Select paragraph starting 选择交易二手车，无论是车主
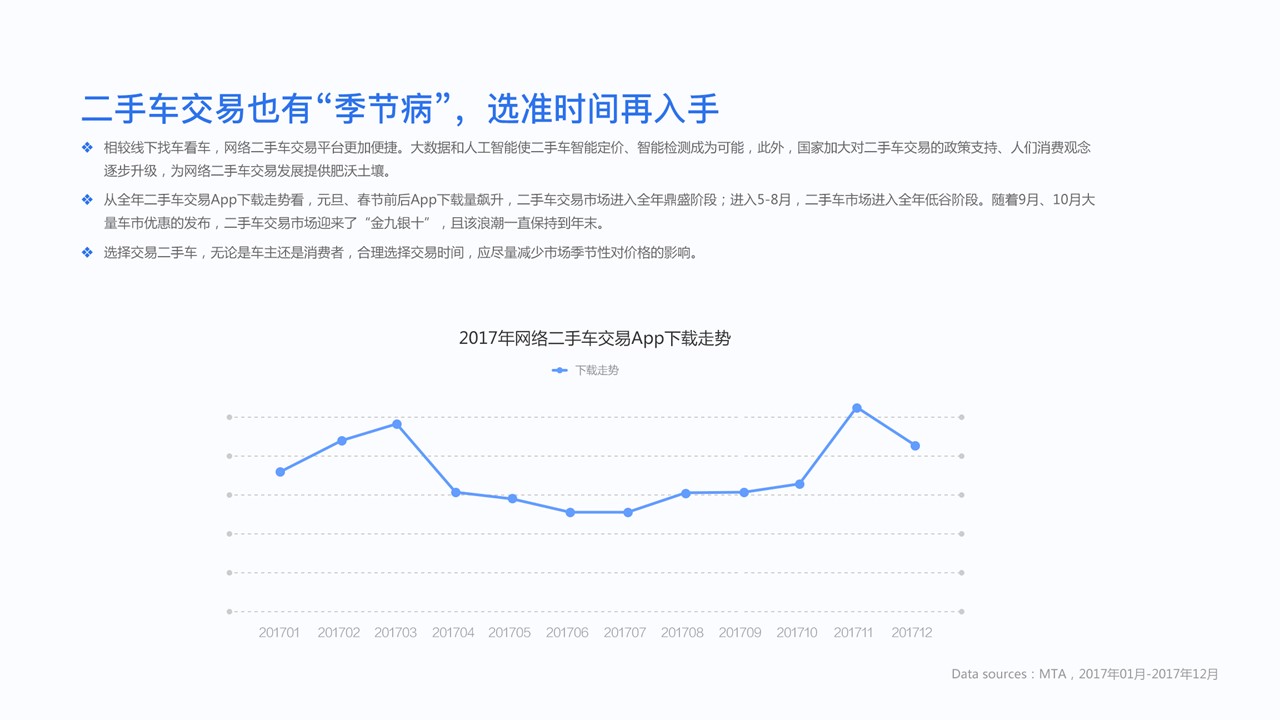The height and width of the screenshot is (720, 1280). coord(401,253)
